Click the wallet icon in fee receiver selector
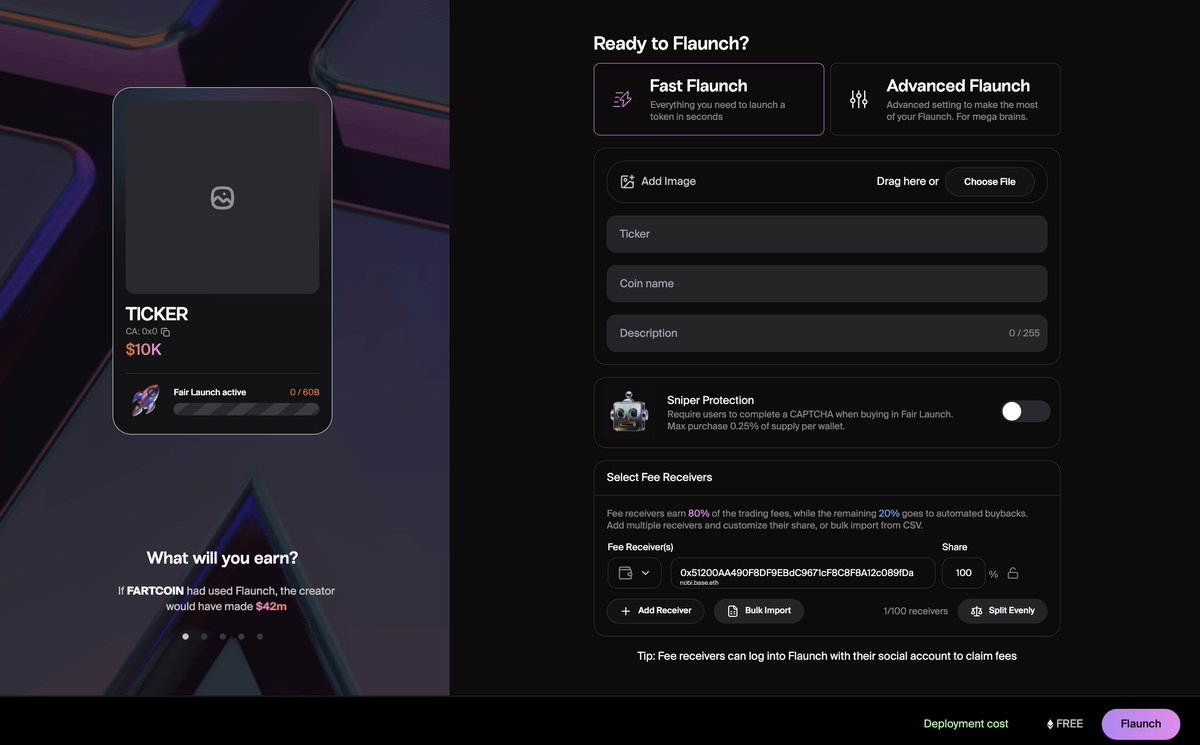 tap(625, 573)
